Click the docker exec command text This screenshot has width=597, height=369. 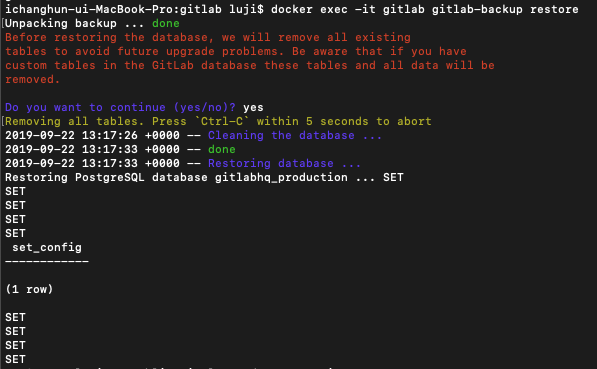click(425, 9)
